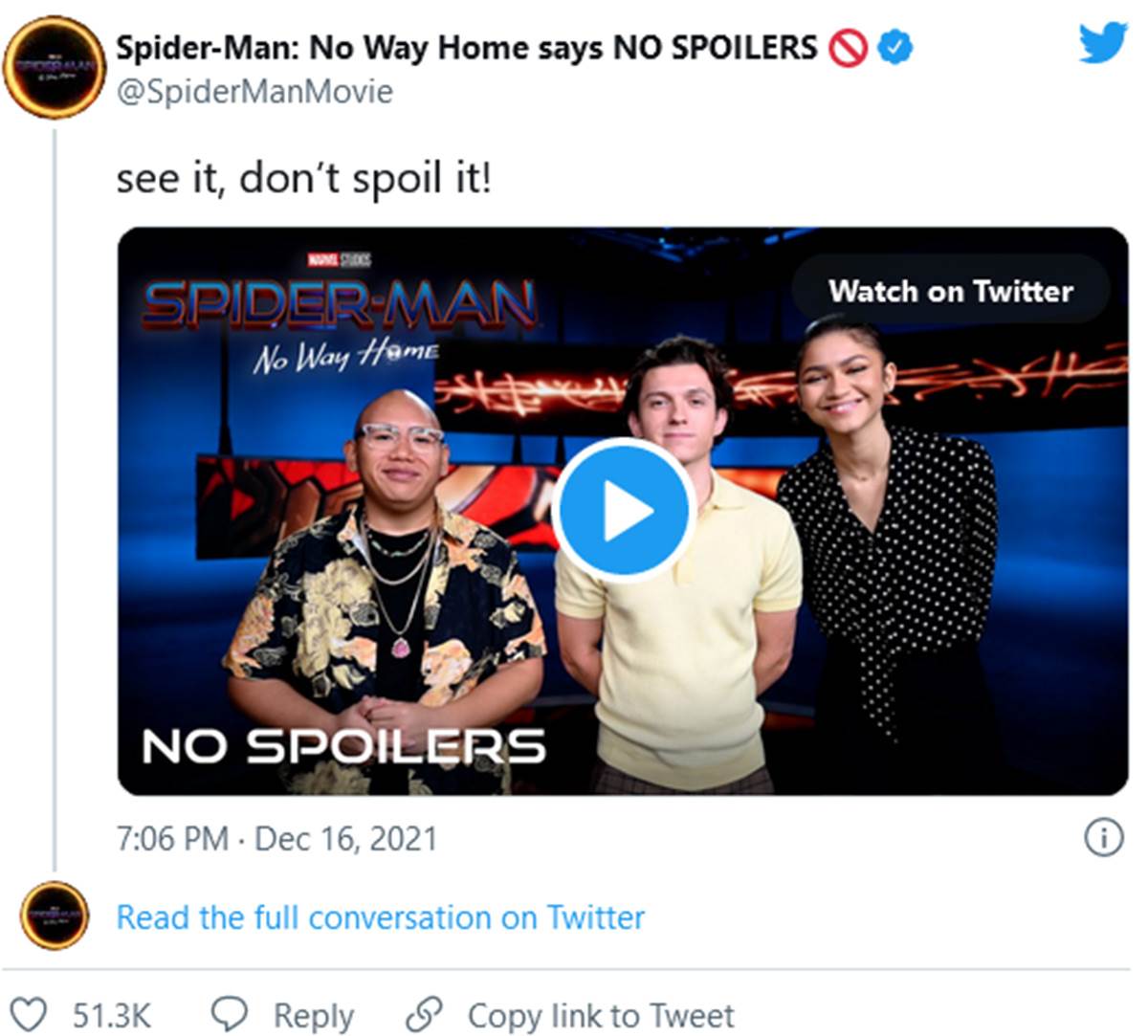Click the 7:06 PM Dec 16, 2021 timestamp
Viewport: 1148px width, 1036px height.
[x=276, y=839]
